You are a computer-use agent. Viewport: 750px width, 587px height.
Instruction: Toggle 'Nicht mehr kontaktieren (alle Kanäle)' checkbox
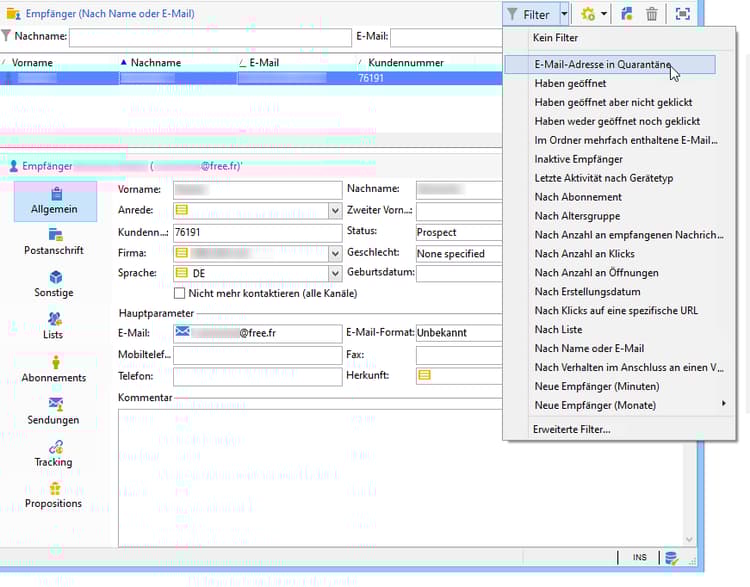(179, 293)
